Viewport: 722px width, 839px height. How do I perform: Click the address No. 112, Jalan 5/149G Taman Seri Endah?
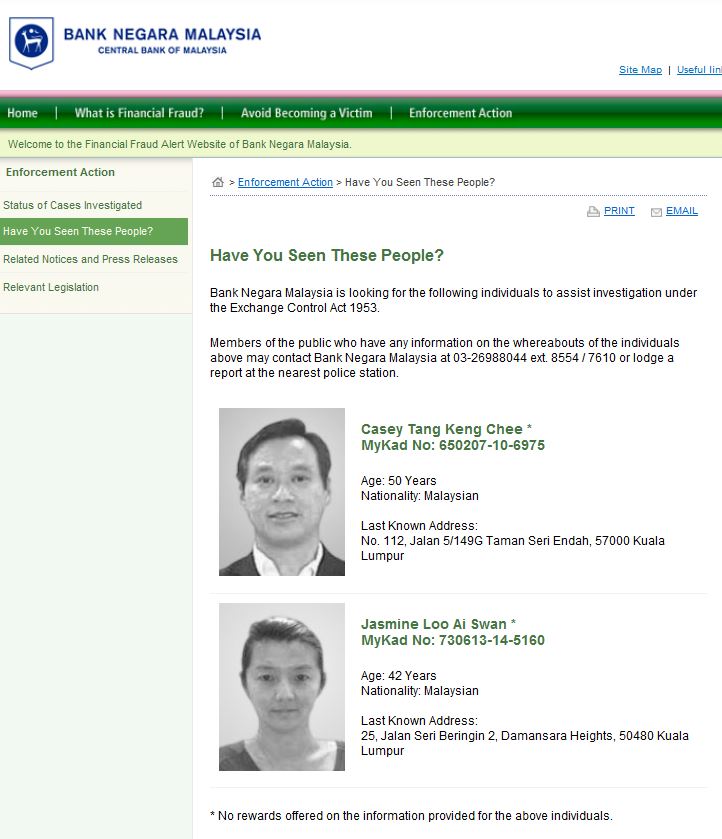coord(513,548)
